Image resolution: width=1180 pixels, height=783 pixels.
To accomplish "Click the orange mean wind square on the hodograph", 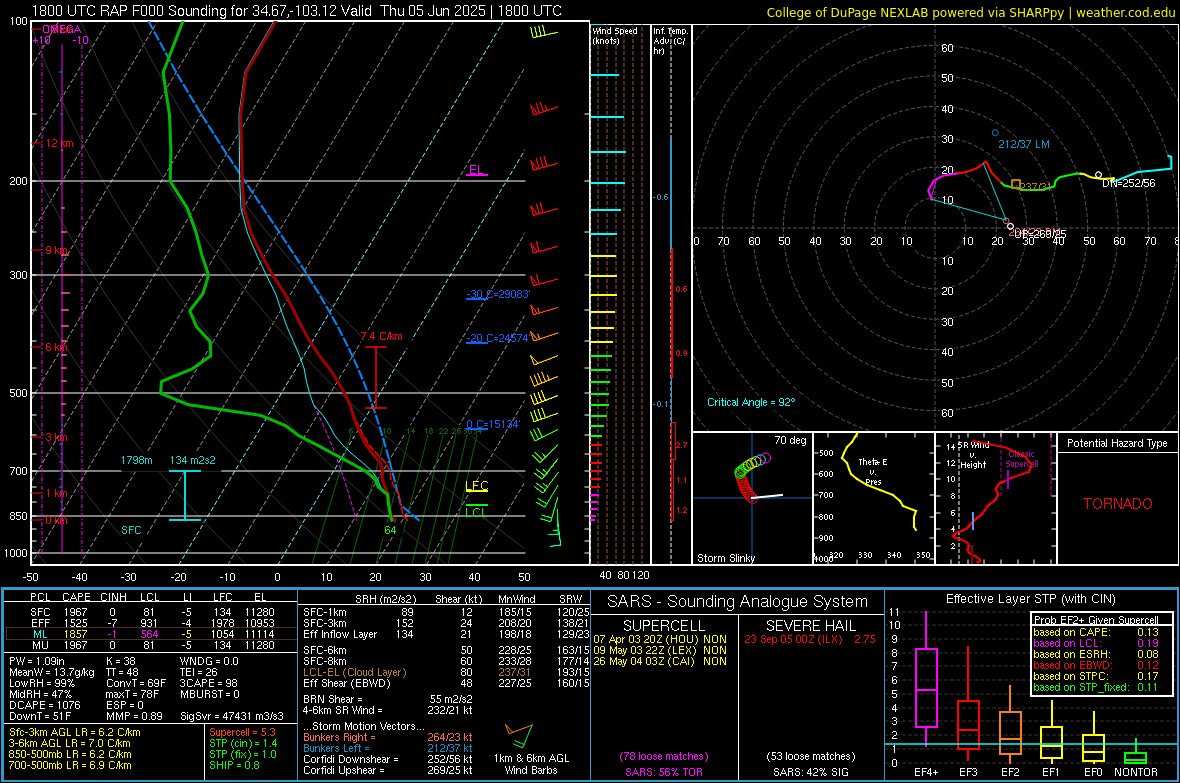I will pyautogui.click(x=1016, y=184).
